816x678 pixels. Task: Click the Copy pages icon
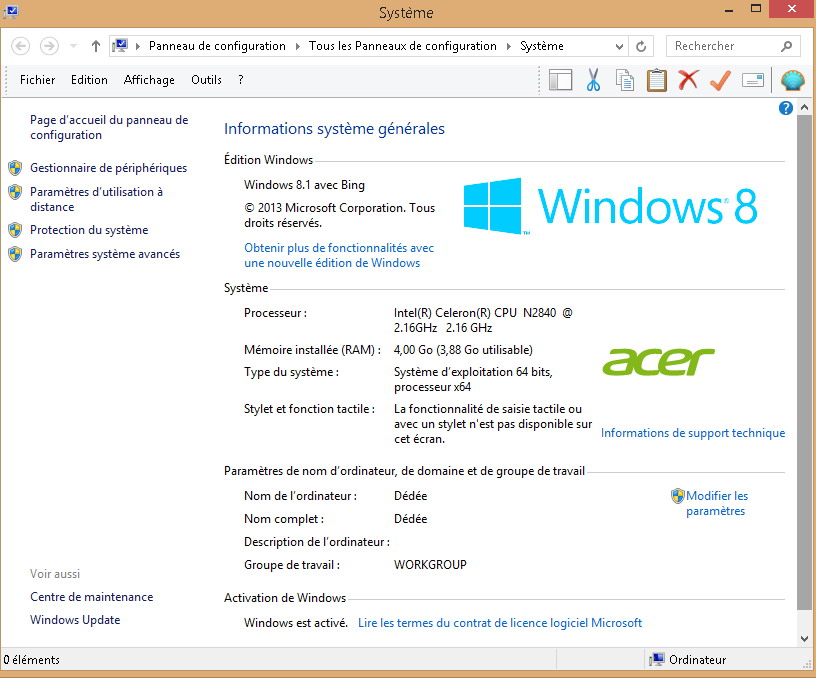(x=625, y=80)
